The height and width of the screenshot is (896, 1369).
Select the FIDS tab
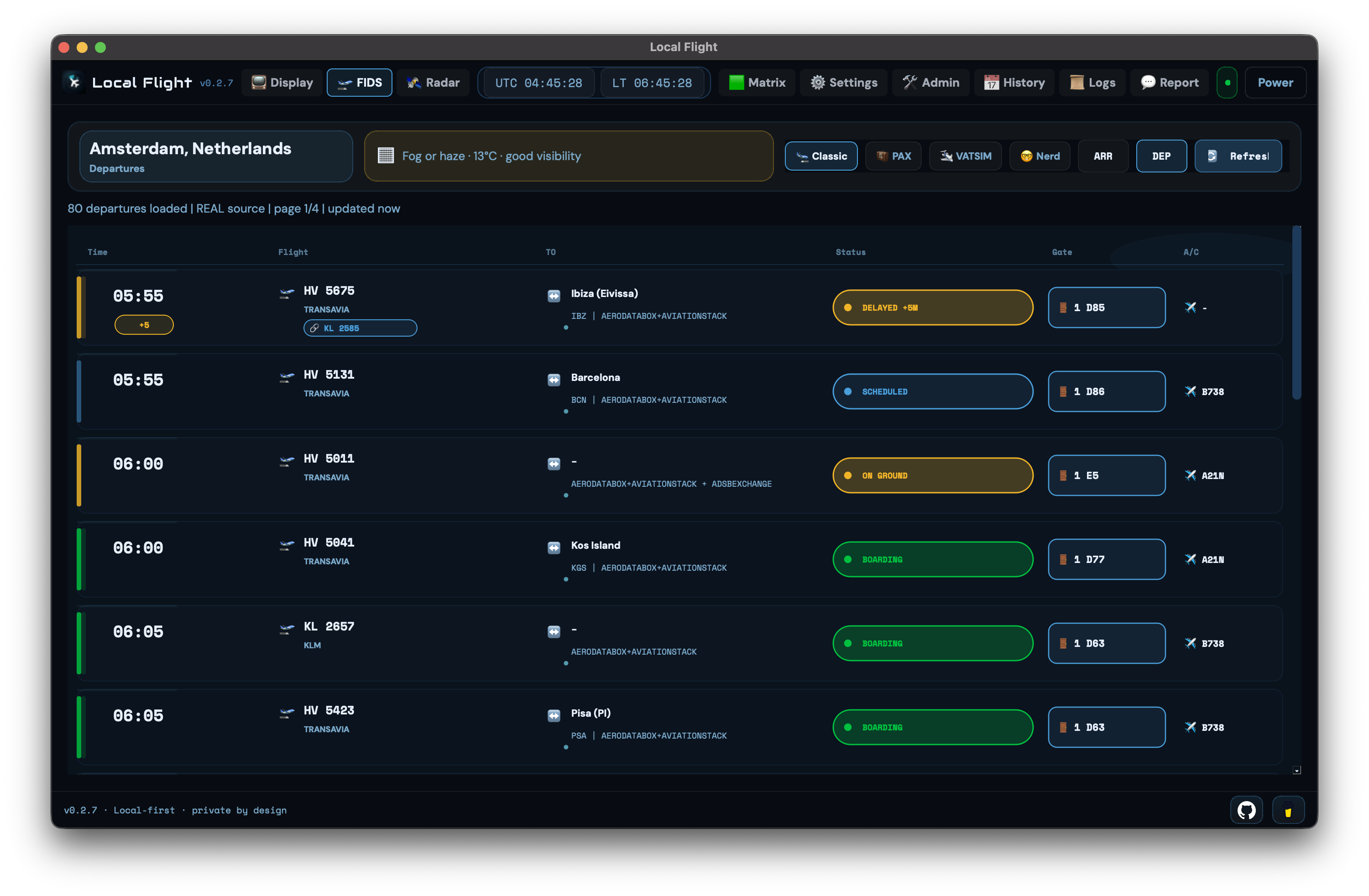[360, 82]
